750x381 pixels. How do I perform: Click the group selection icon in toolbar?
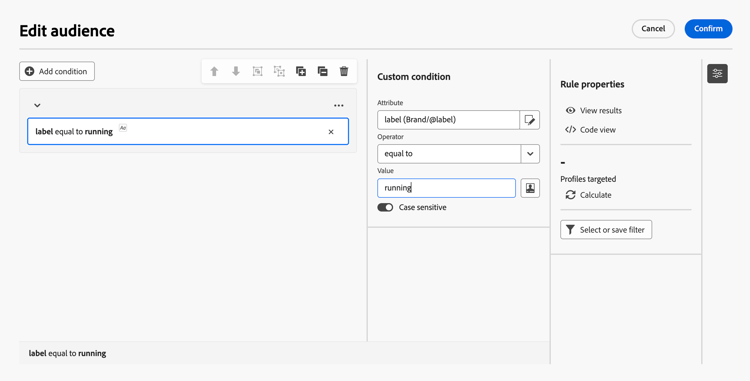(x=257, y=71)
